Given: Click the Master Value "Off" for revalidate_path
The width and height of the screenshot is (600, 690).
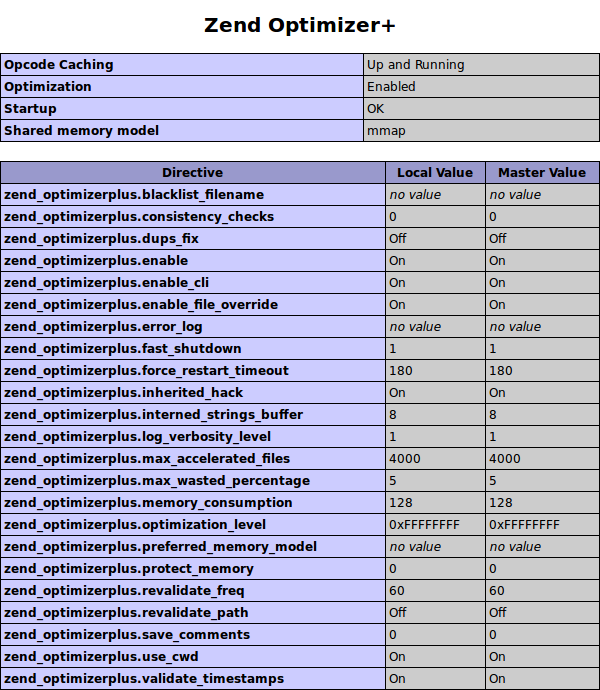Looking at the screenshot, I should [497, 613].
